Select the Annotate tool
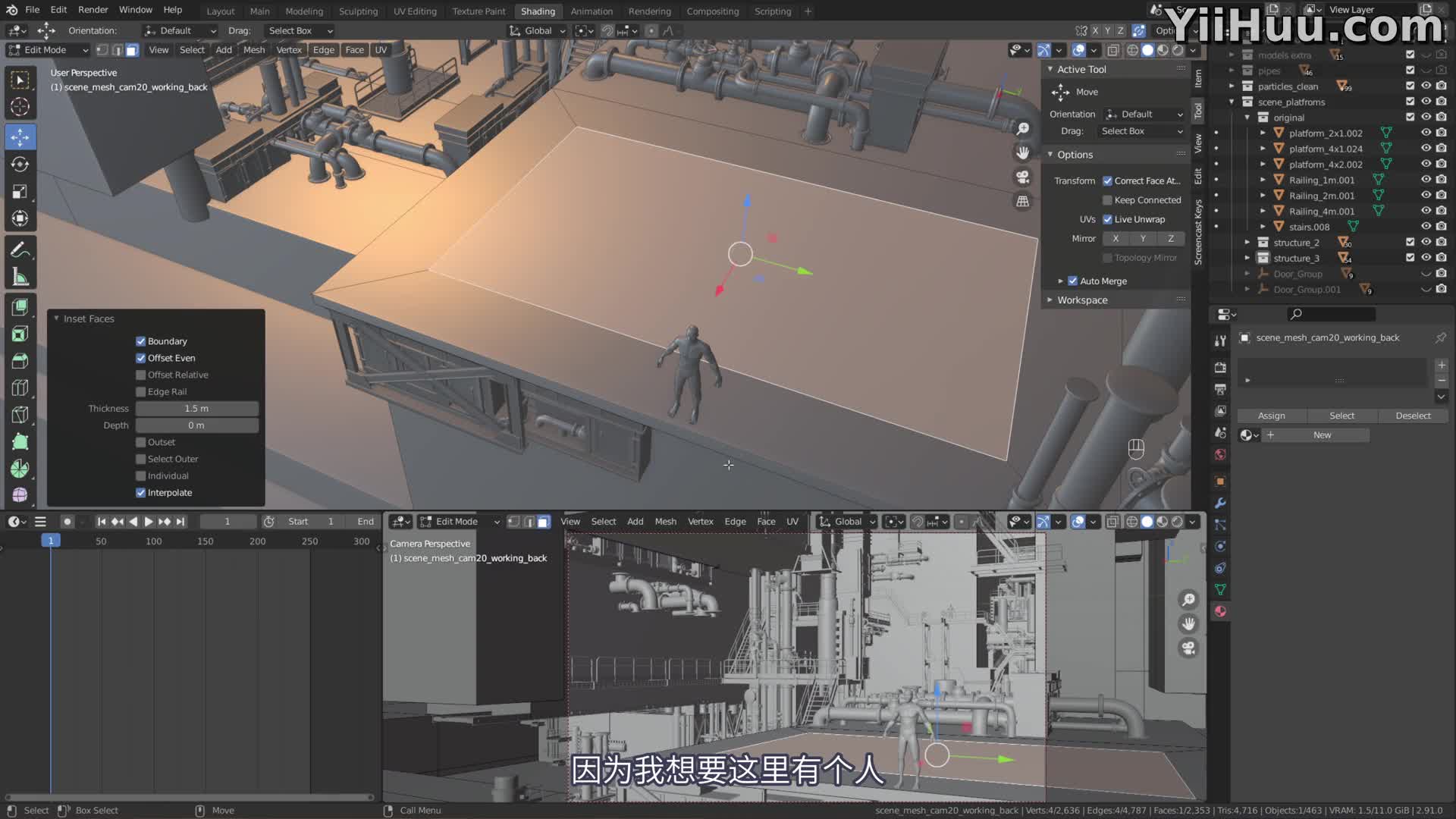The width and height of the screenshot is (1456, 819). pos(20,249)
